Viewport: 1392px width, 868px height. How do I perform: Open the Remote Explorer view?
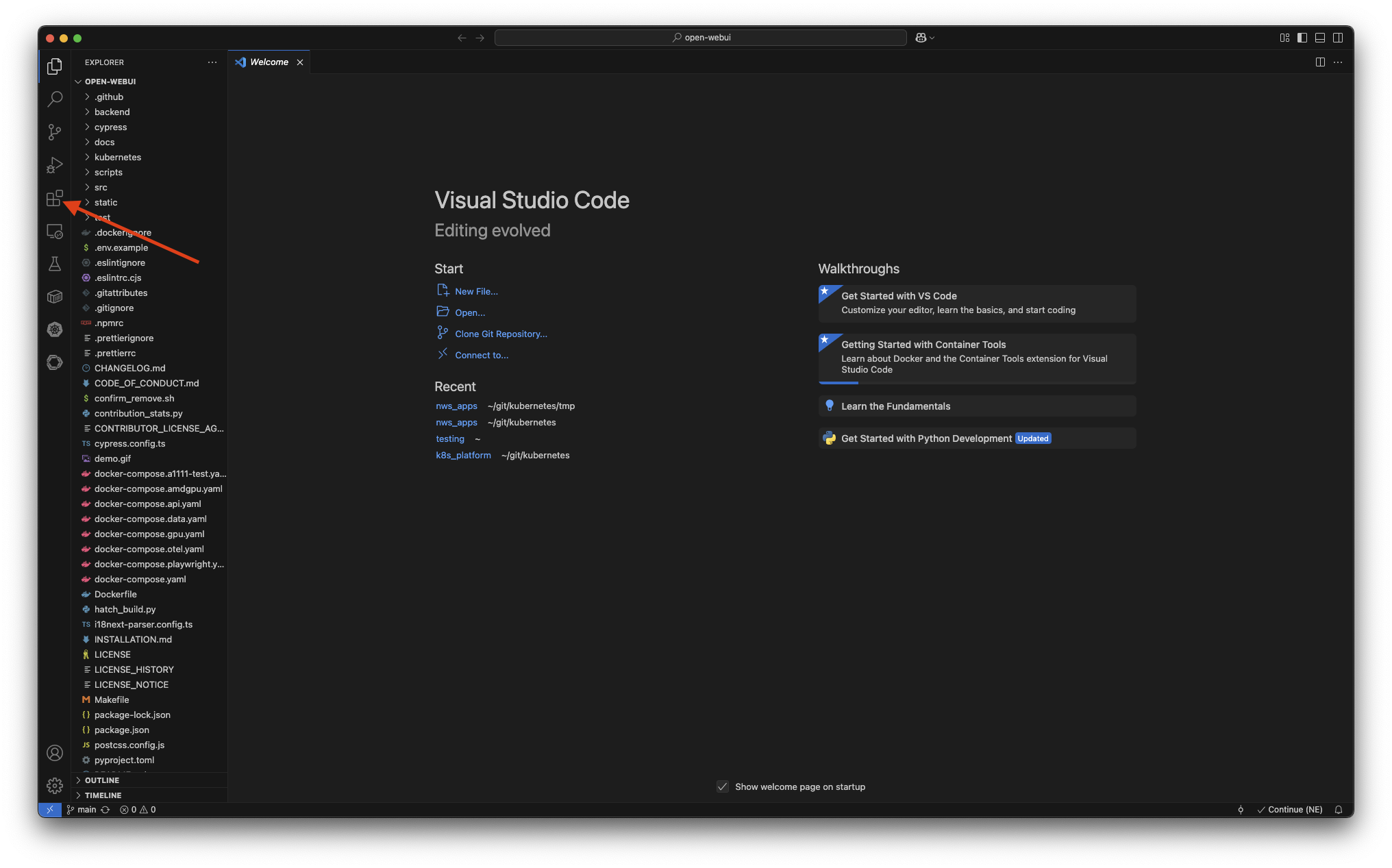point(55,231)
